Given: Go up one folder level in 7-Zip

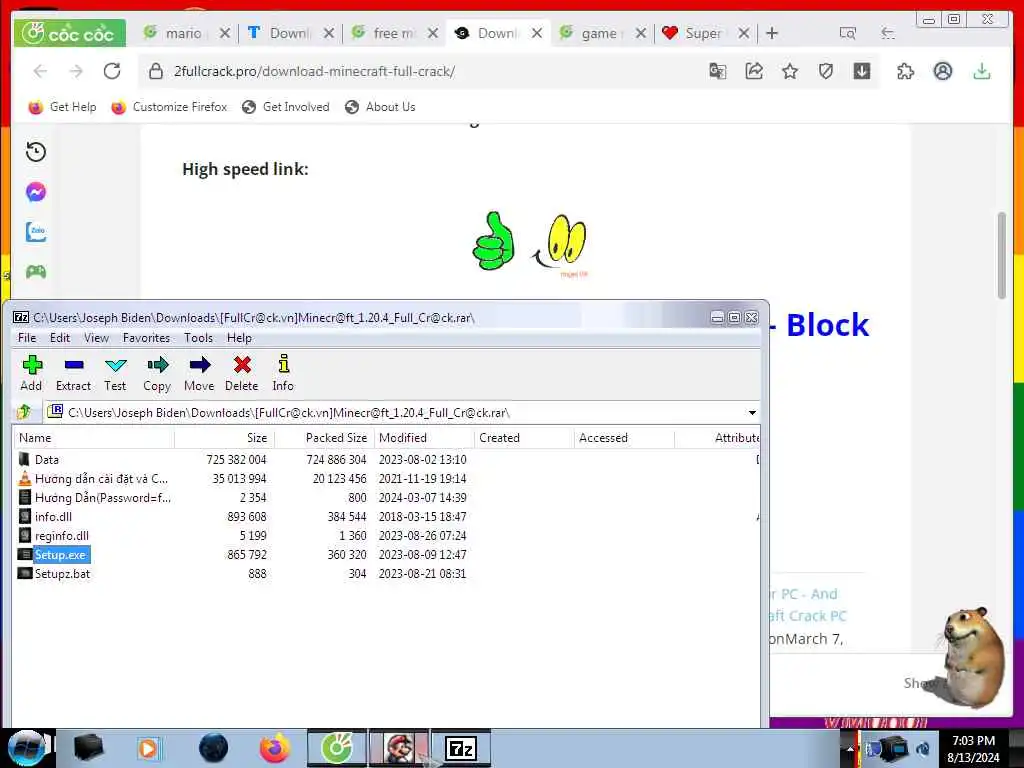Looking at the screenshot, I should (25, 412).
